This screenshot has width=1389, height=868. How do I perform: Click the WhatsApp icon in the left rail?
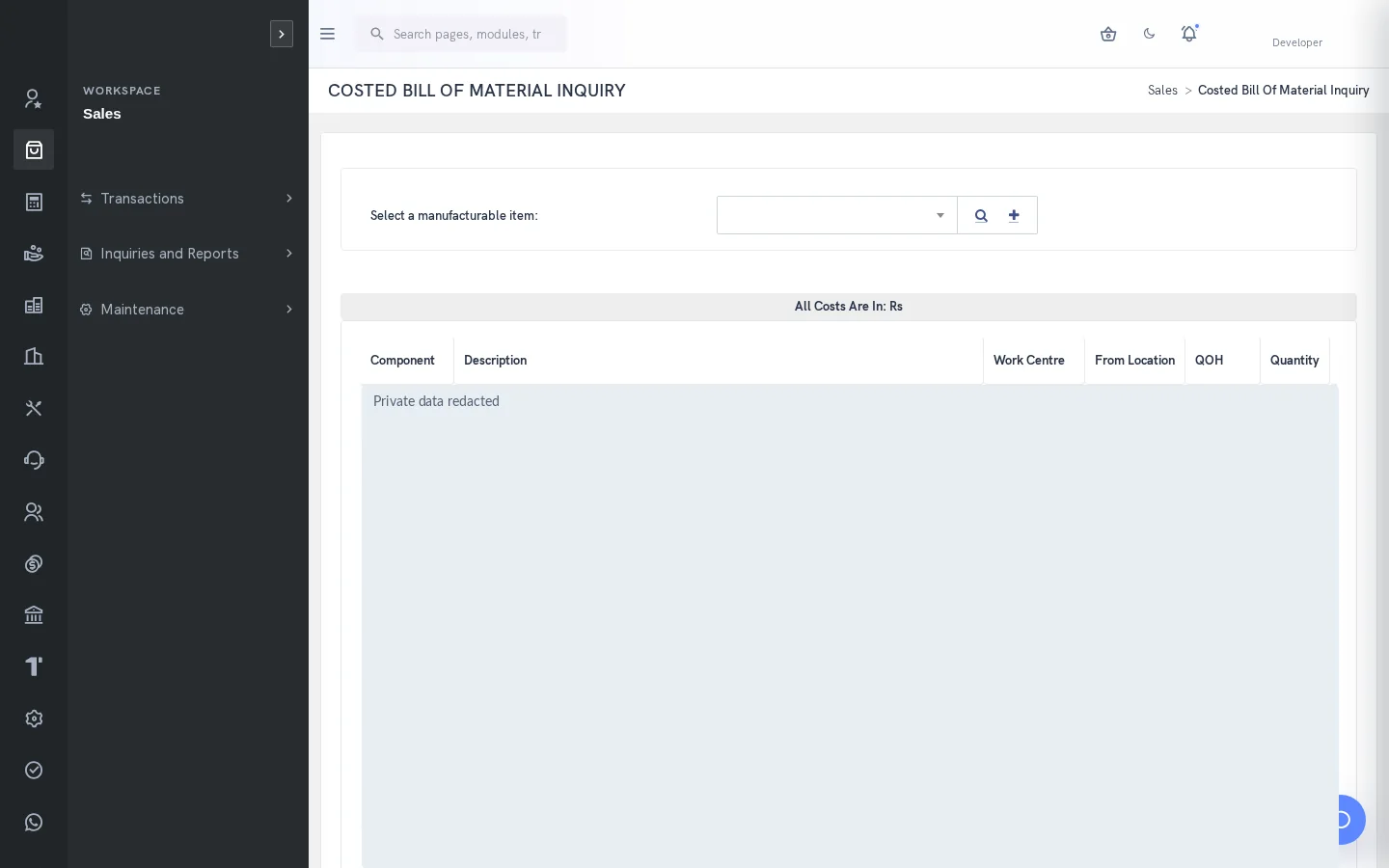(x=34, y=822)
